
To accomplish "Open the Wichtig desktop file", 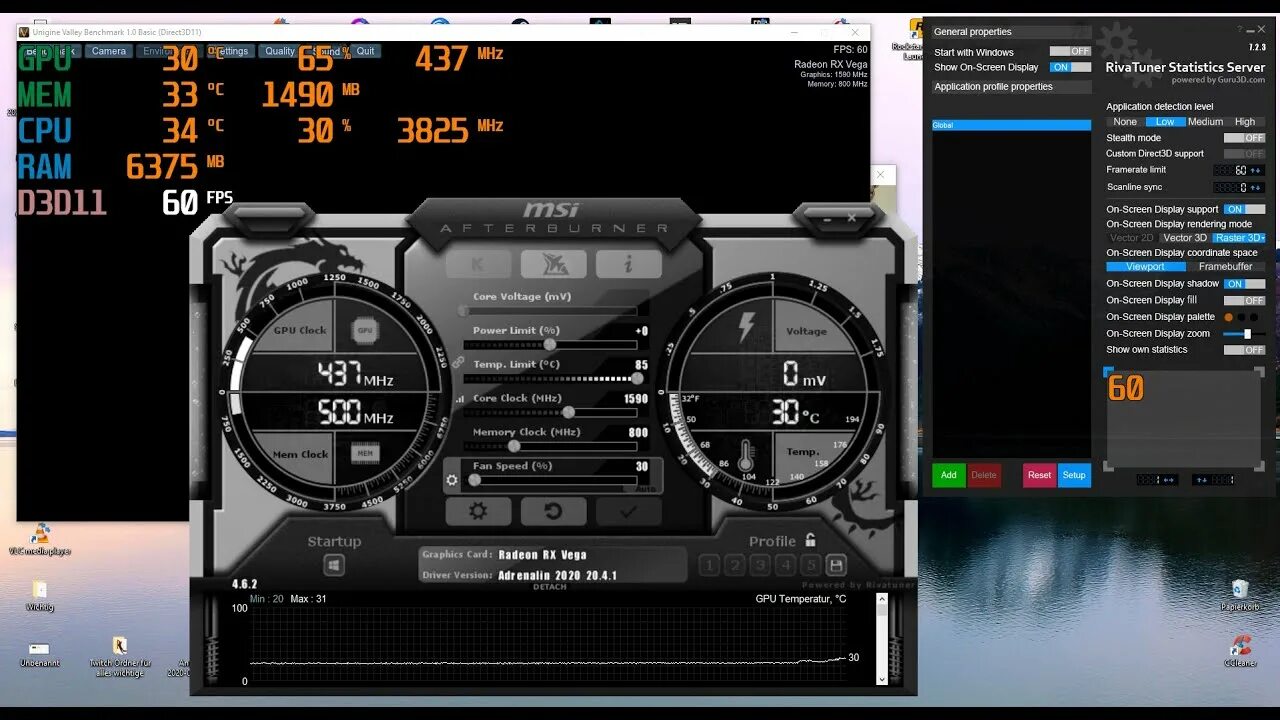I will (40, 595).
